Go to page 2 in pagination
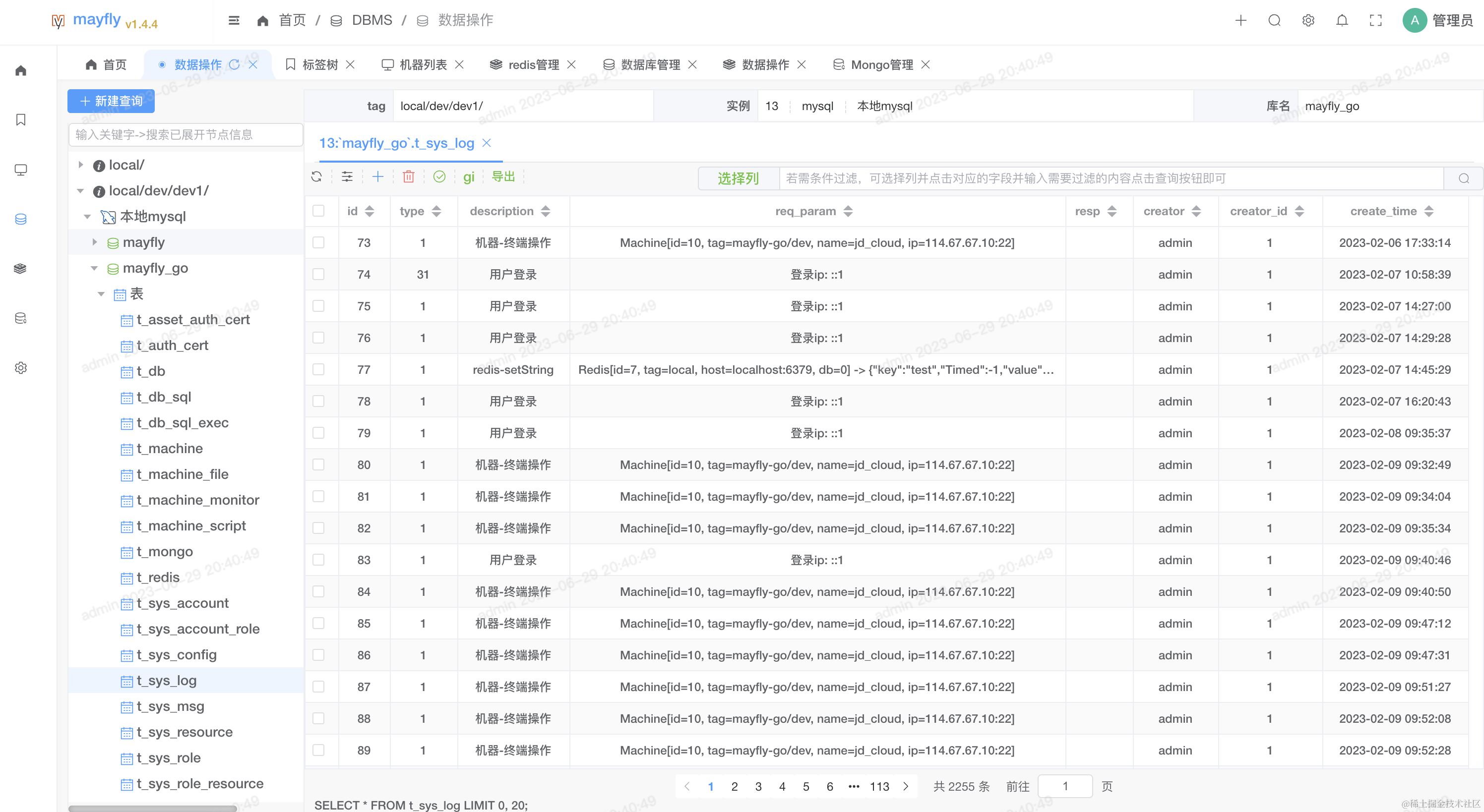This screenshot has height=812, width=1484. (735, 786)
